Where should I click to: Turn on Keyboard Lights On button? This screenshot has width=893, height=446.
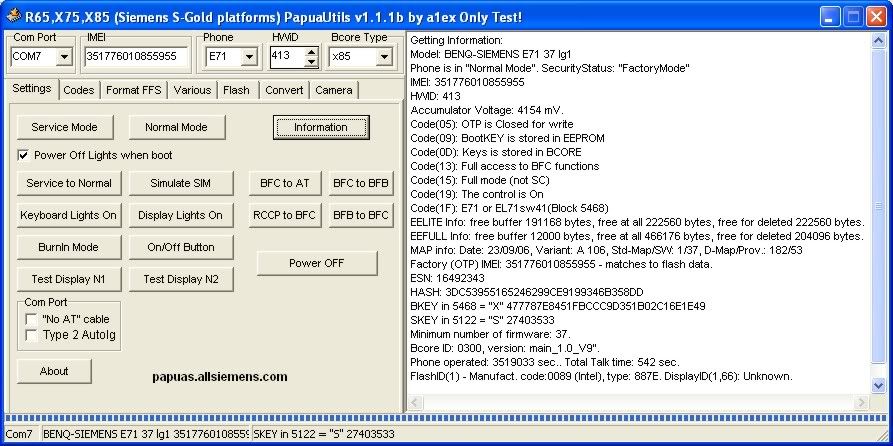(x=69, y=215)
